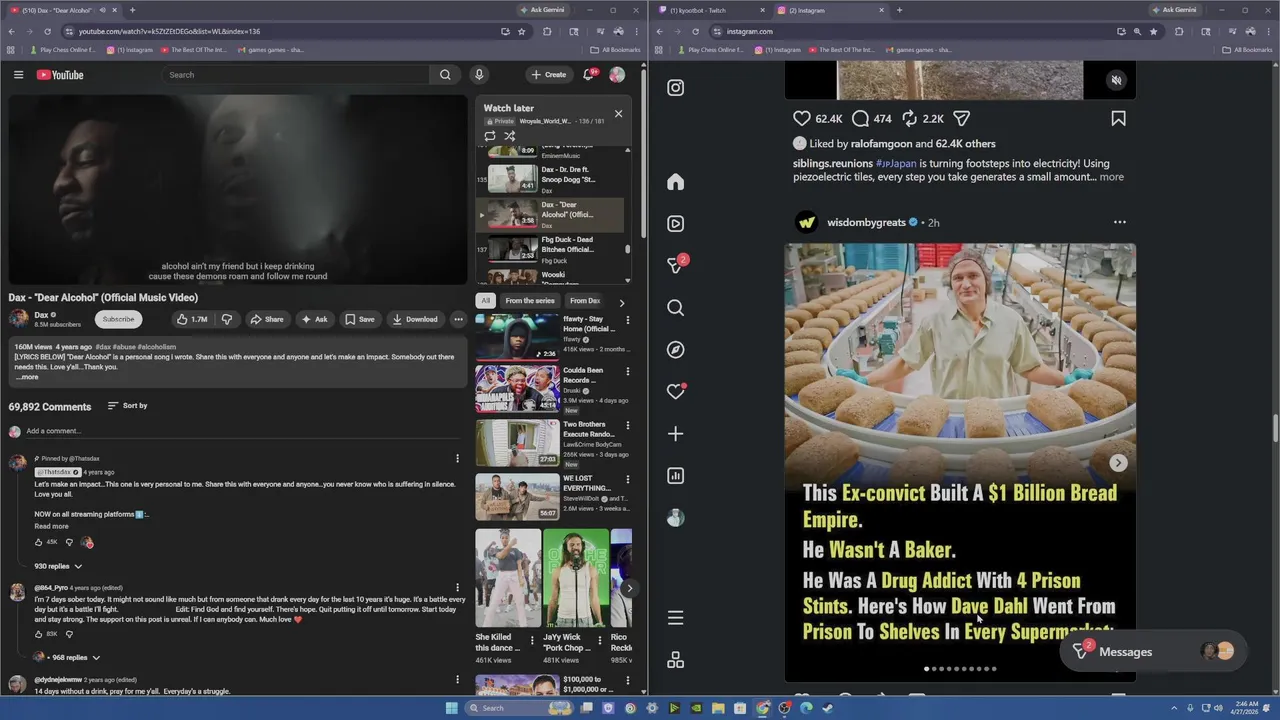Share the Dear Alcohol video

(267, 319)
